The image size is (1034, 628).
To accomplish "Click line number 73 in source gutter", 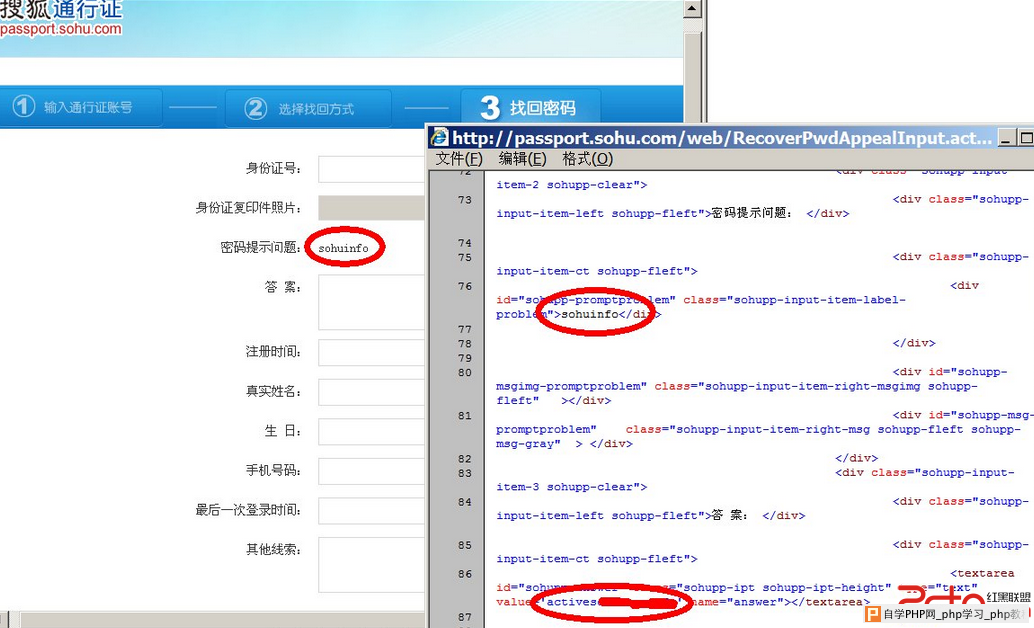I will point(465,200).
